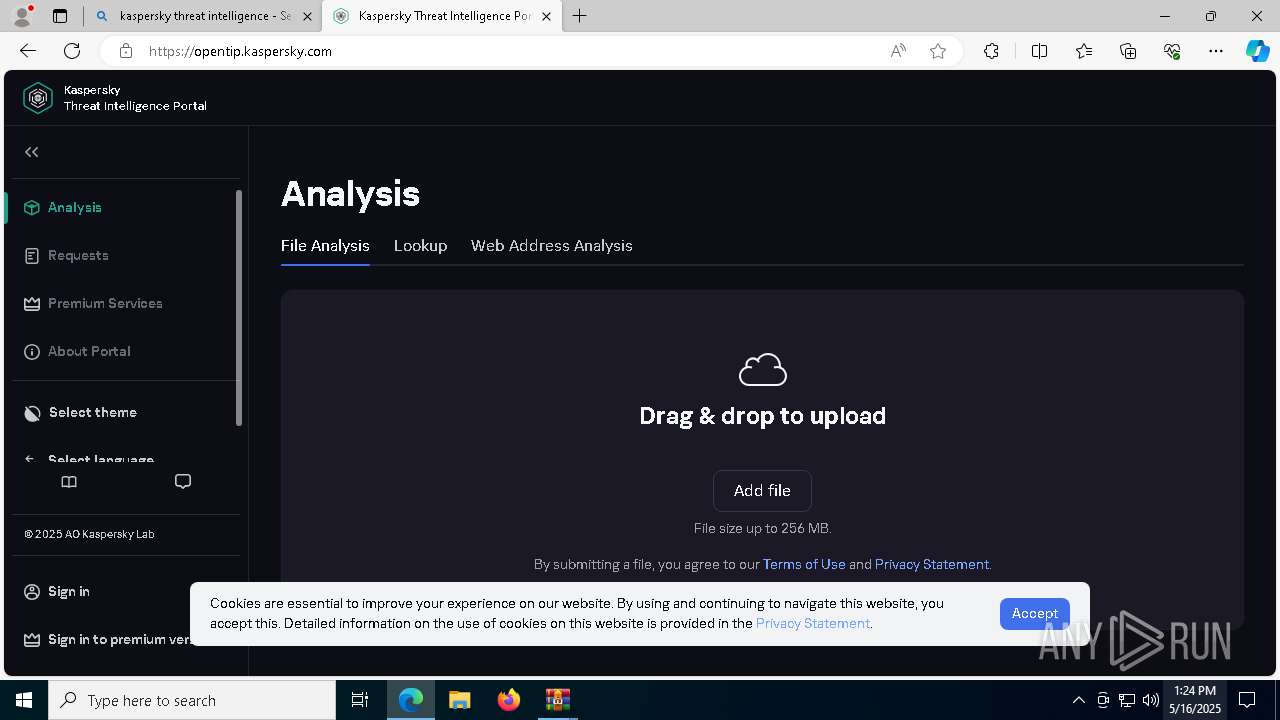
Task: Click the Analysis cube icon
Action: pyautogui.click(x=32, y=207)
